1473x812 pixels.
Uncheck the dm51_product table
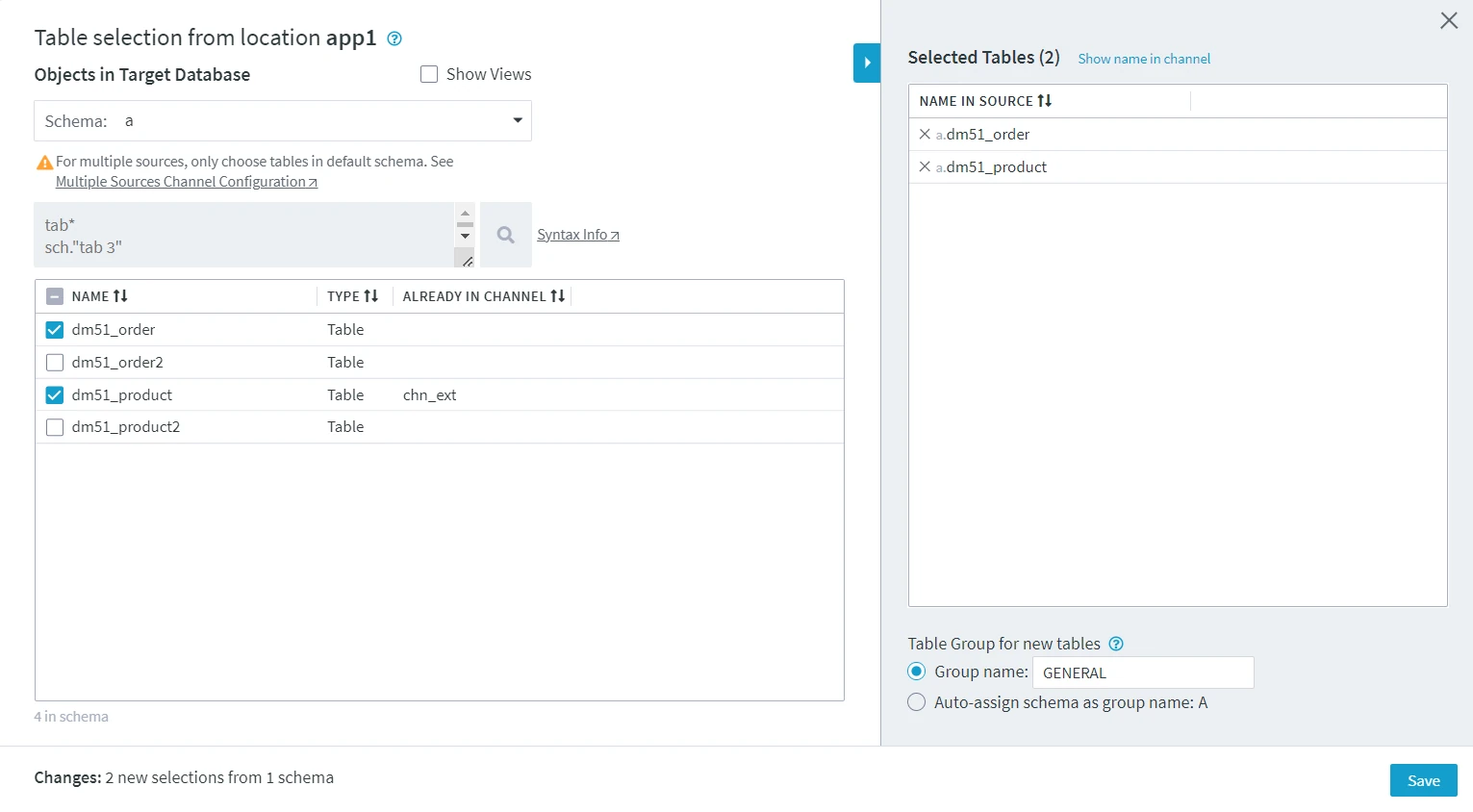pyautogui.click(x=55, y=394)
